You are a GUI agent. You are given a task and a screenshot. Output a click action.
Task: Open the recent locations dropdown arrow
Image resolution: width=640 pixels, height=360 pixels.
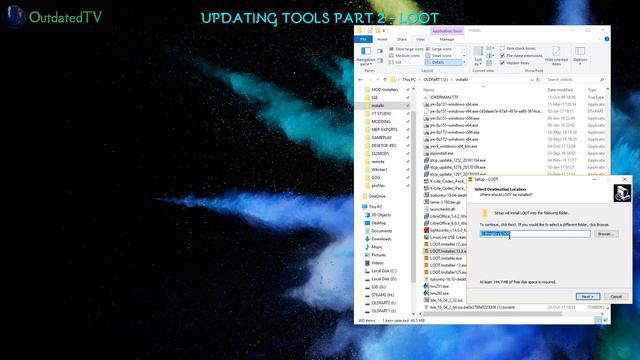[378, 80]
